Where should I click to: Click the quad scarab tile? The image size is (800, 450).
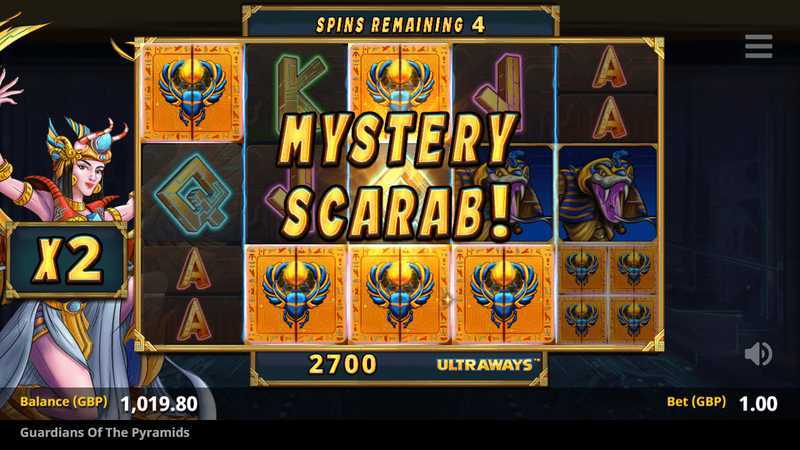pos(608,294)
